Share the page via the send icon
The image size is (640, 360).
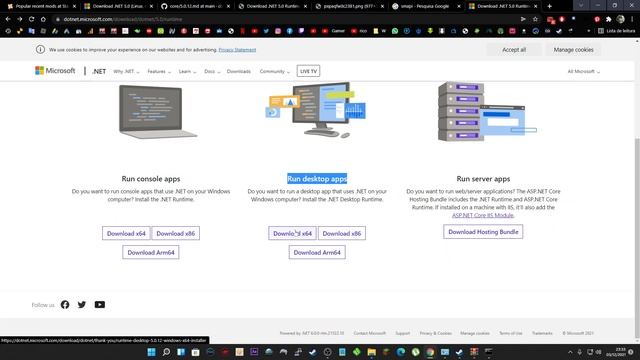523,19
